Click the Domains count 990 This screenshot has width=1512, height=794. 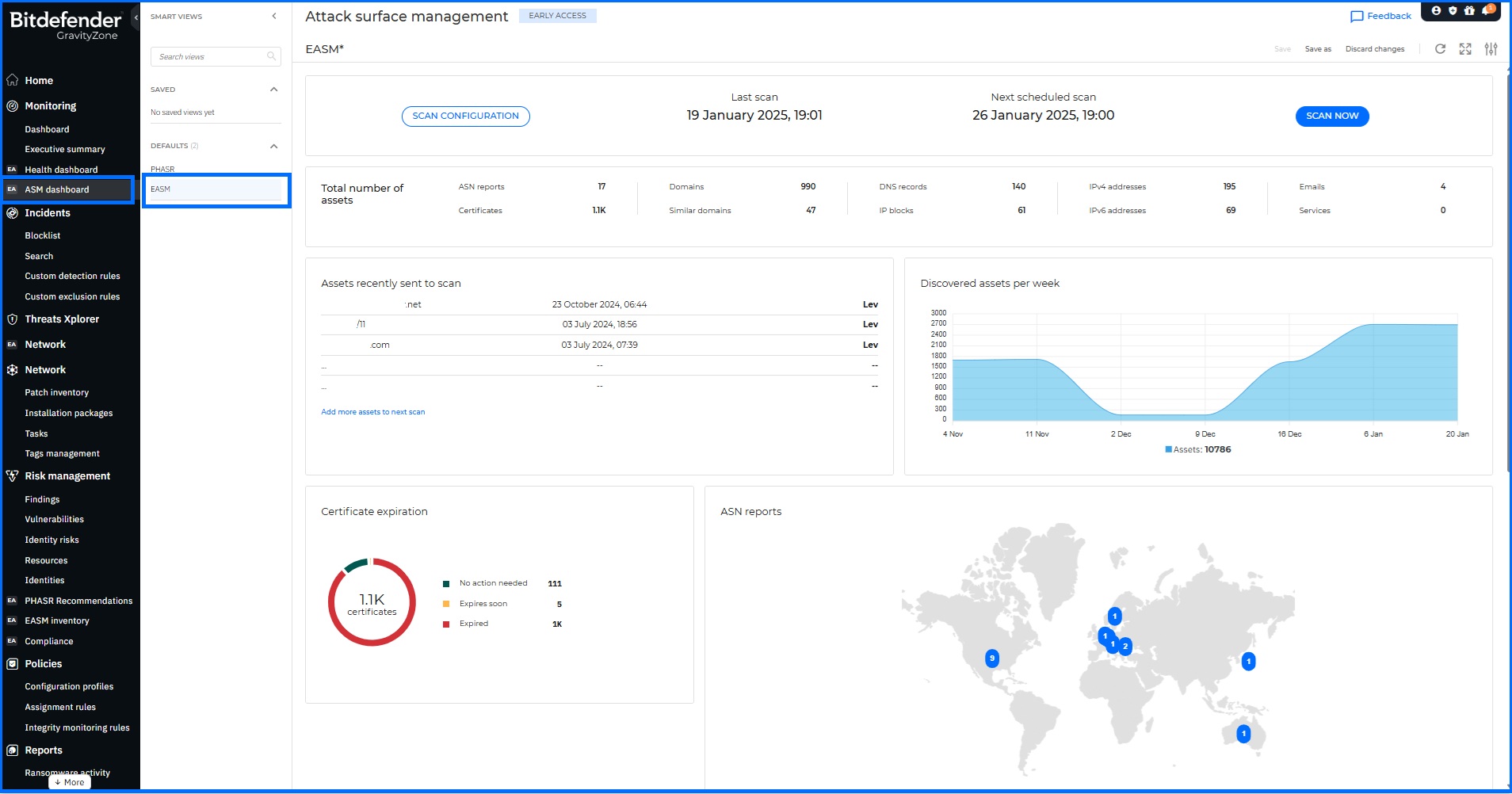pyautogui.click(x=808, y=186)
